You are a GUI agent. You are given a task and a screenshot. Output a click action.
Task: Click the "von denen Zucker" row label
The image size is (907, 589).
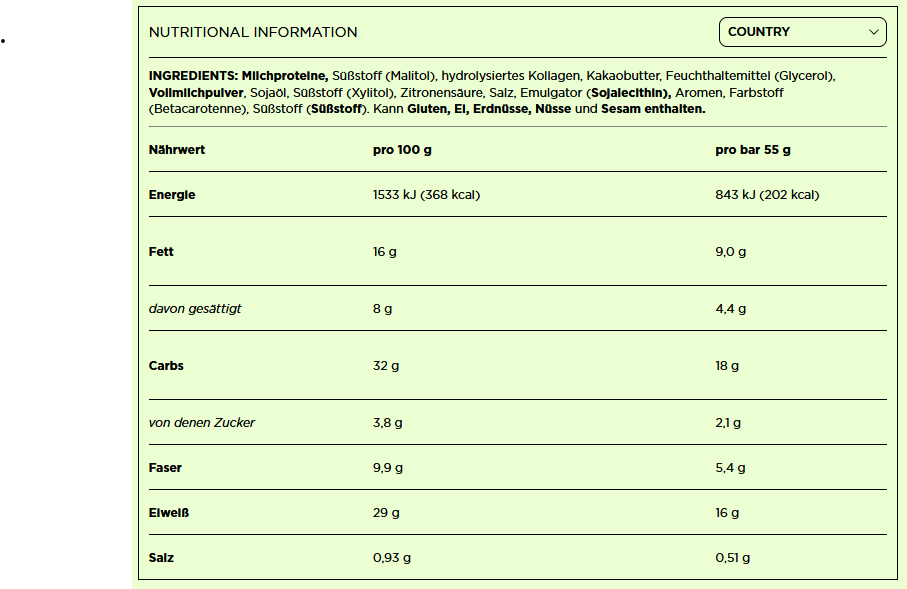202,423
